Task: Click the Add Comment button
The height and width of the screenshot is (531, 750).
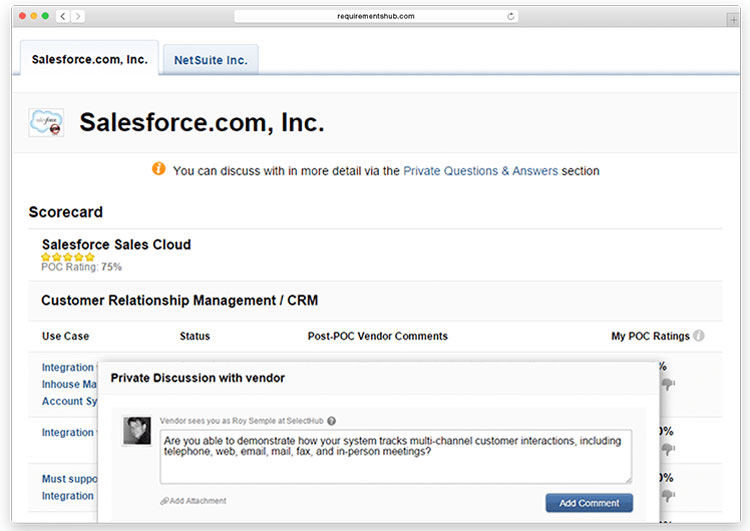Action: (x=589, y=503)
